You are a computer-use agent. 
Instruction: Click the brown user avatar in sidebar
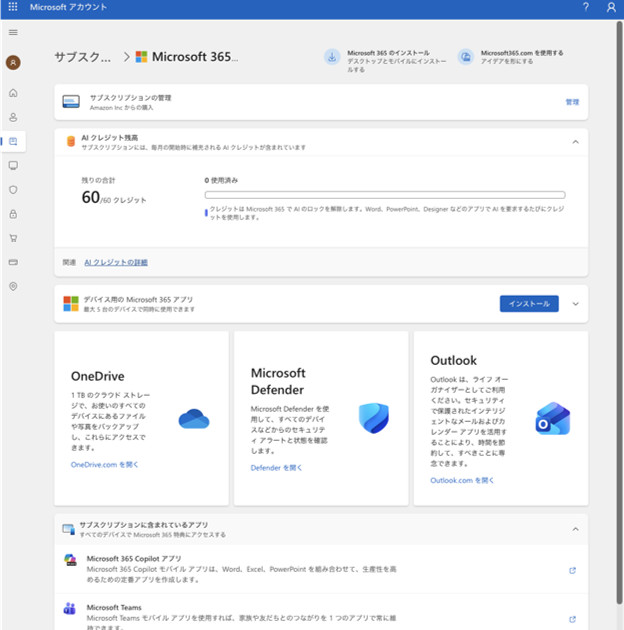13,63
